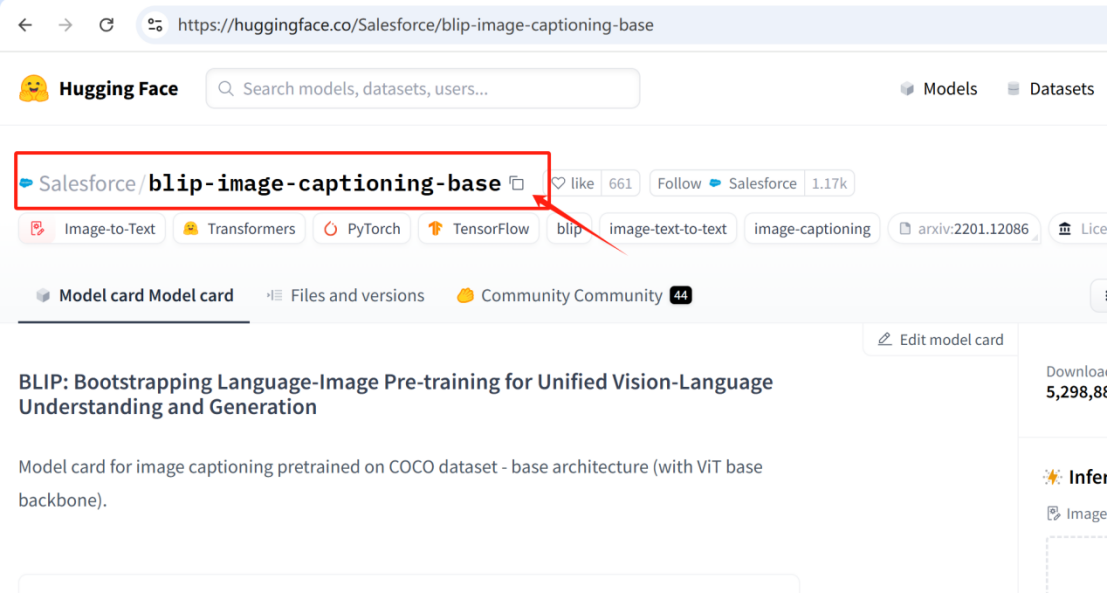Viewport: 1107px width, 593px height.
Task: Click the forward navigation arrow
Action: click(66, 25)
